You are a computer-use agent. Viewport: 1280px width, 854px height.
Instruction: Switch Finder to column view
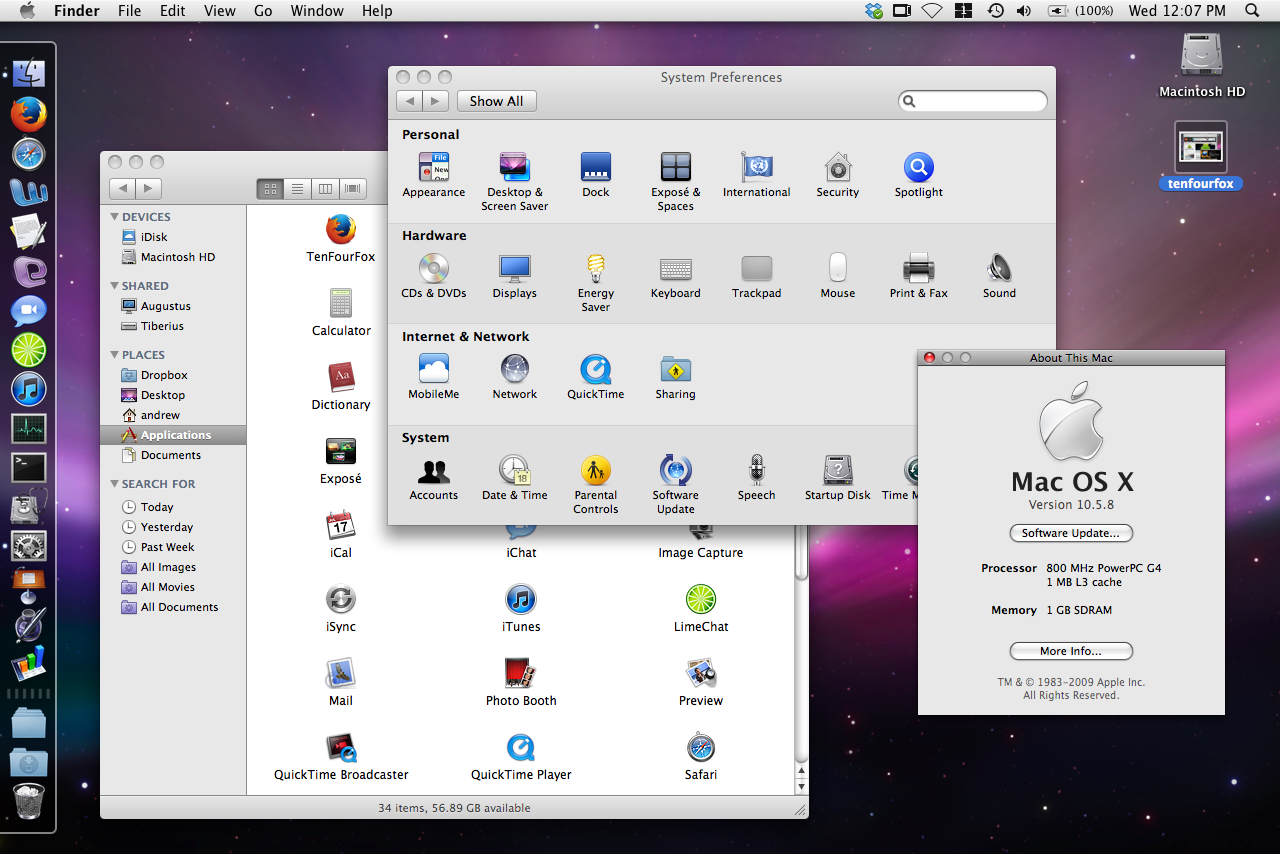(325, 188)
